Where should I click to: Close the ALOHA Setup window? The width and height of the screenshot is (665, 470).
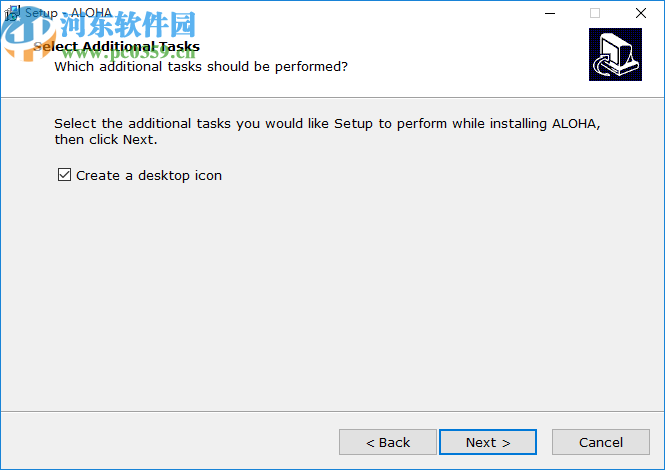pos(641,14)
